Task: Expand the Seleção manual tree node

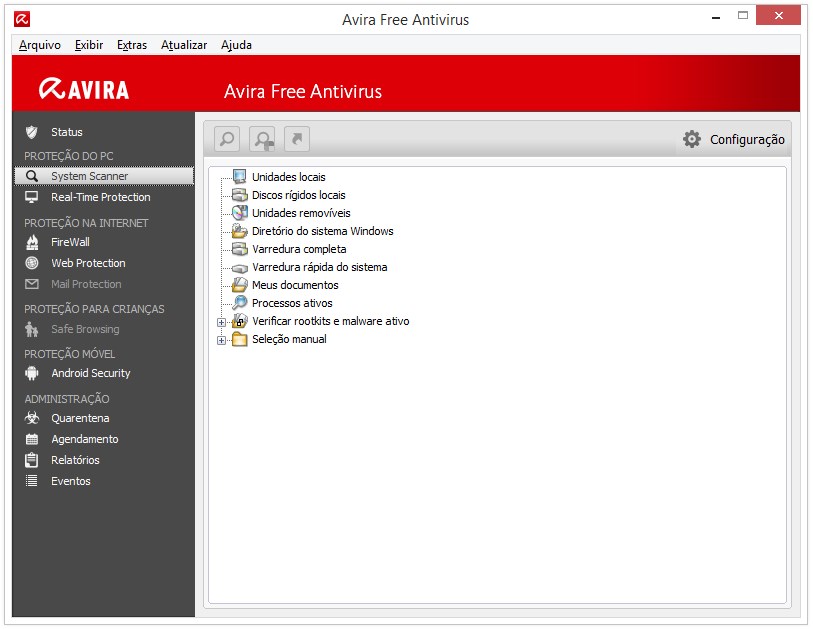Action: [221, 341]
